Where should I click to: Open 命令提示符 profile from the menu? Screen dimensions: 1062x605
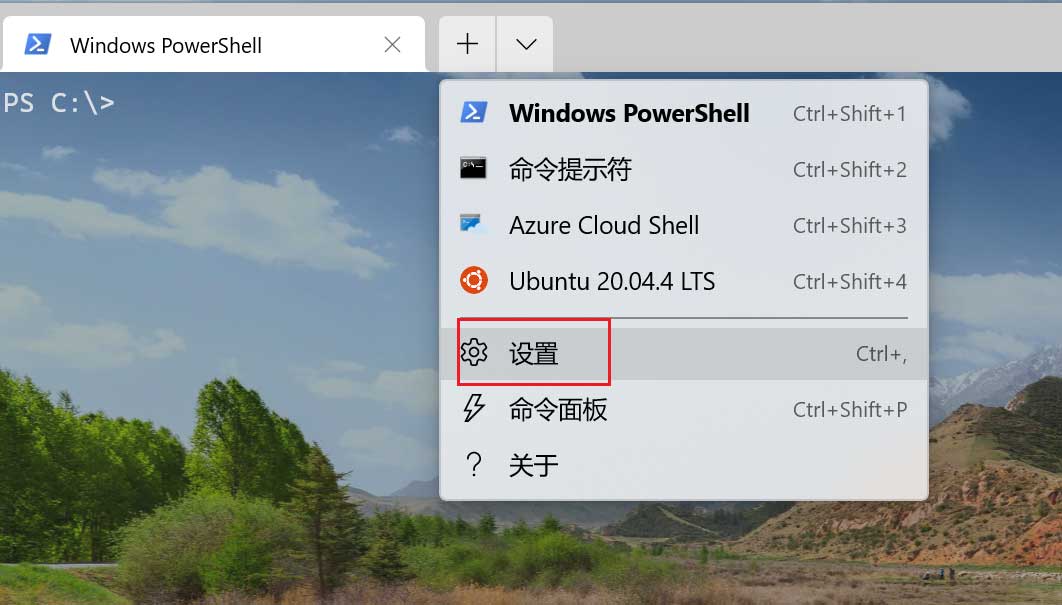[x=683, y=169]
